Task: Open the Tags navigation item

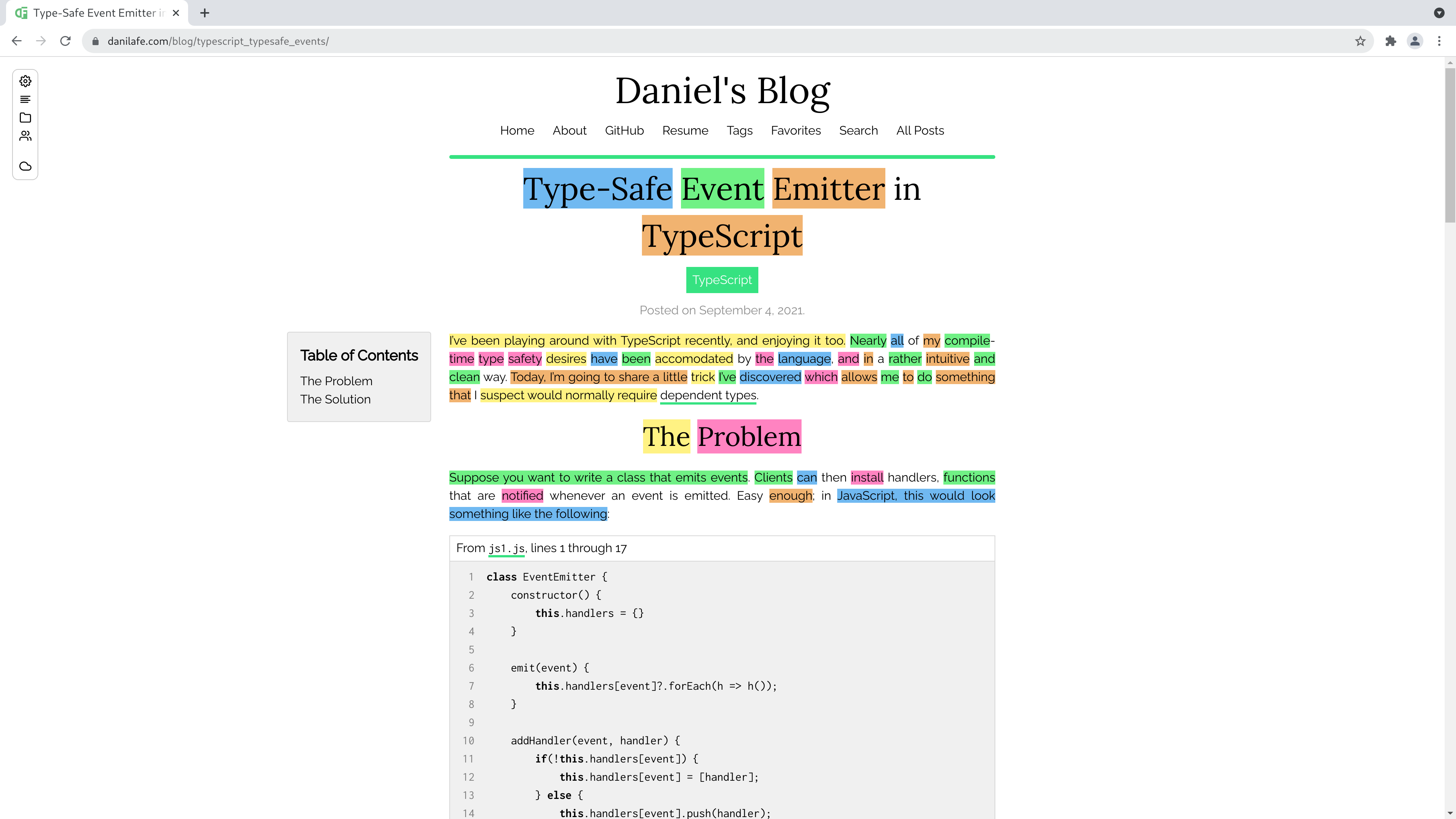Action: [739, 130]
